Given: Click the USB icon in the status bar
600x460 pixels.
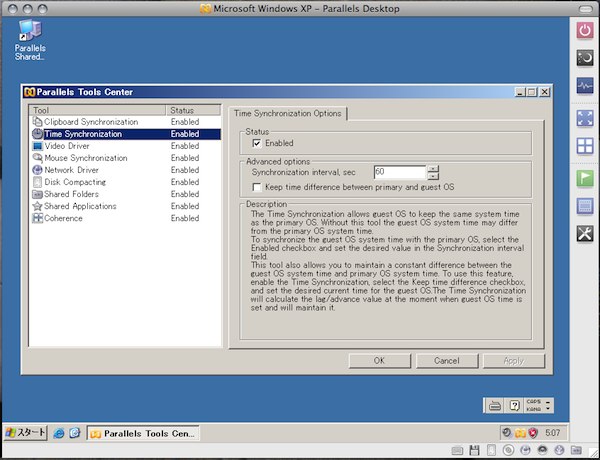Looking at the screenshot, I should [x=559, y=450].
